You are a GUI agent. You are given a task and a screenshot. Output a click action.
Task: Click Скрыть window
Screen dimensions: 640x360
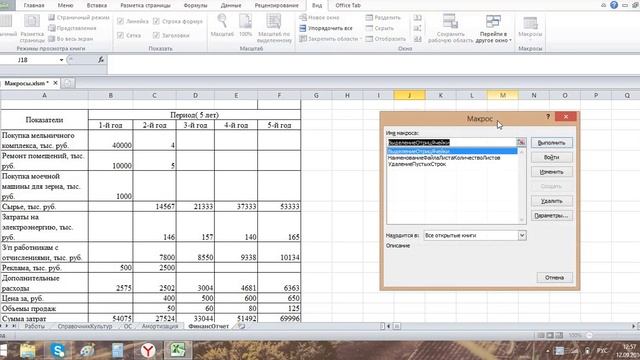[x=380, y=28]
